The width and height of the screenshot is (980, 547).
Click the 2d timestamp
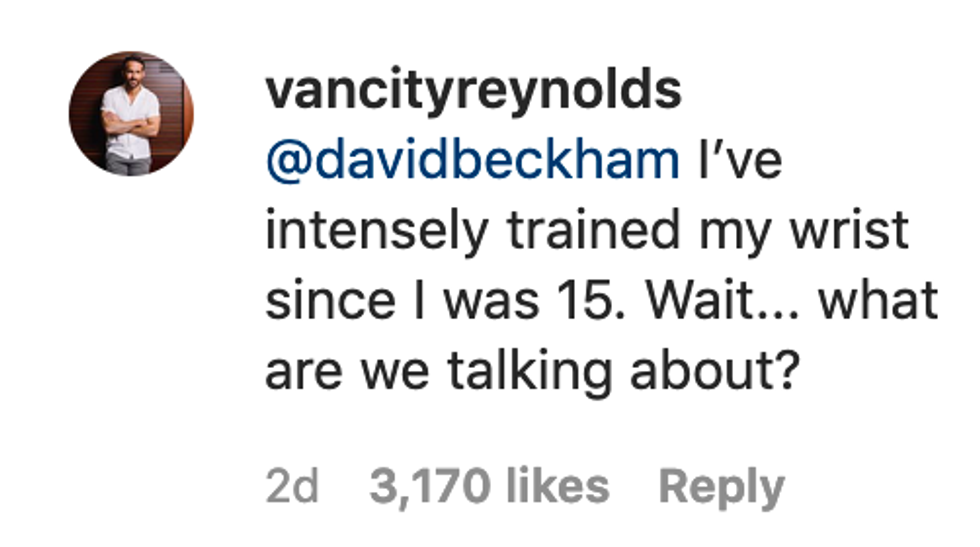pyautogui.click(x=292, y=487)
